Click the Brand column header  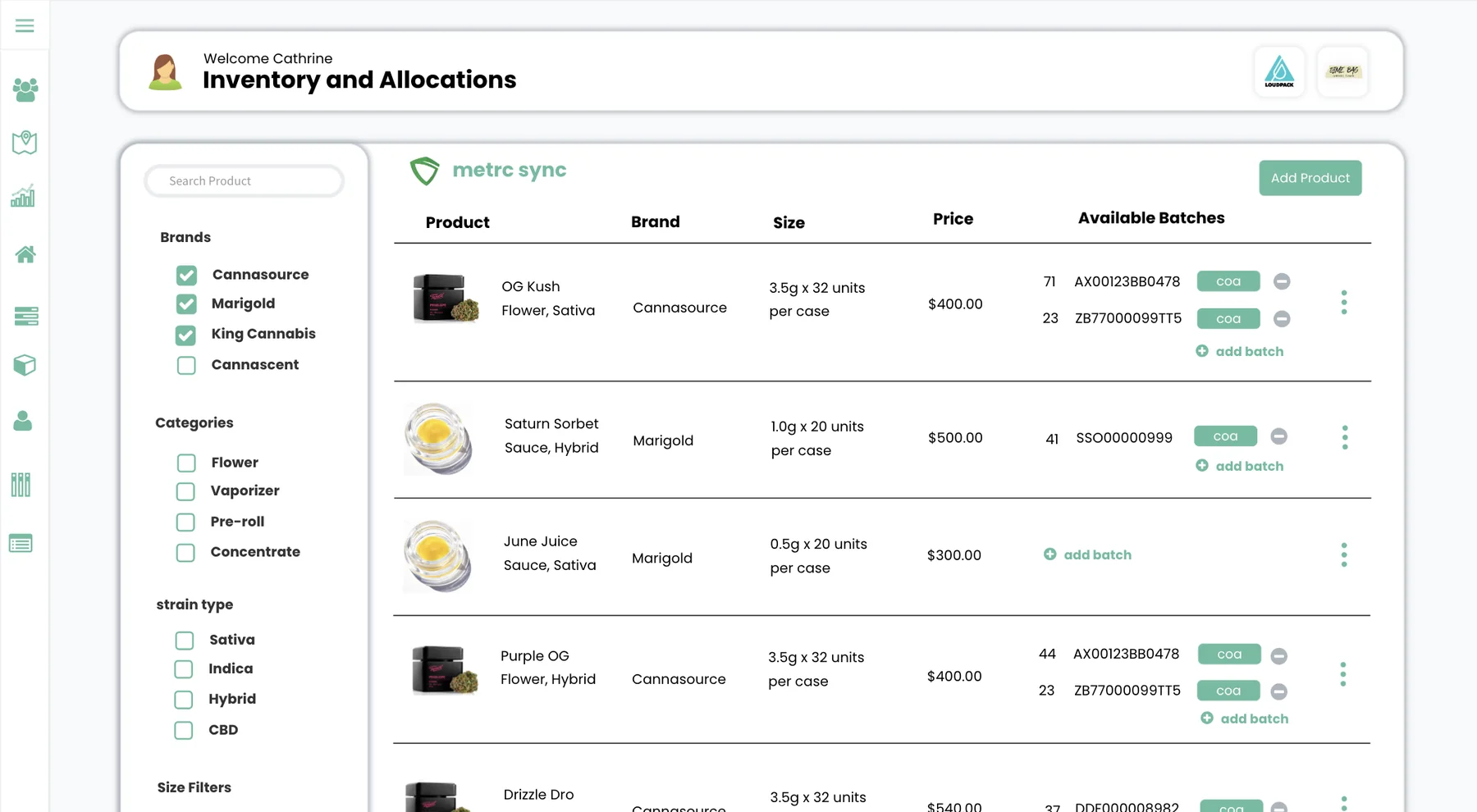655,222
